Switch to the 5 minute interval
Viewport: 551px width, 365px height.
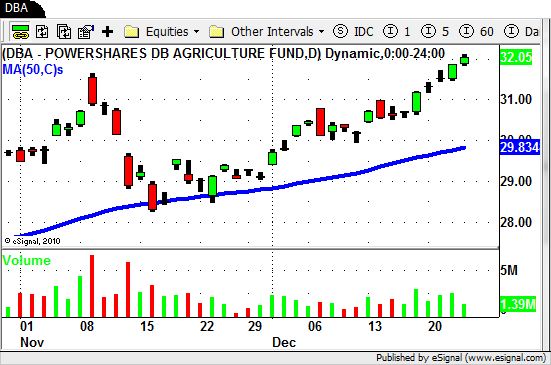click(435, 32)
